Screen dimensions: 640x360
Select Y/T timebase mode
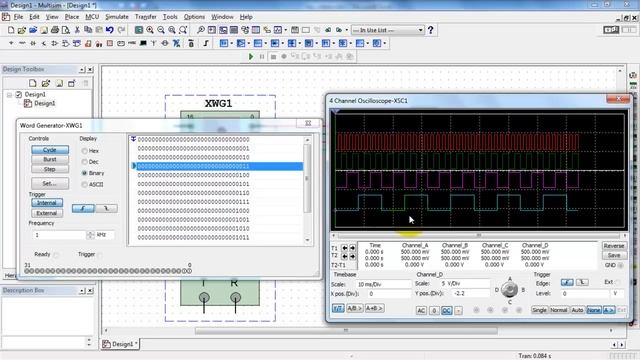click(338, 309)
